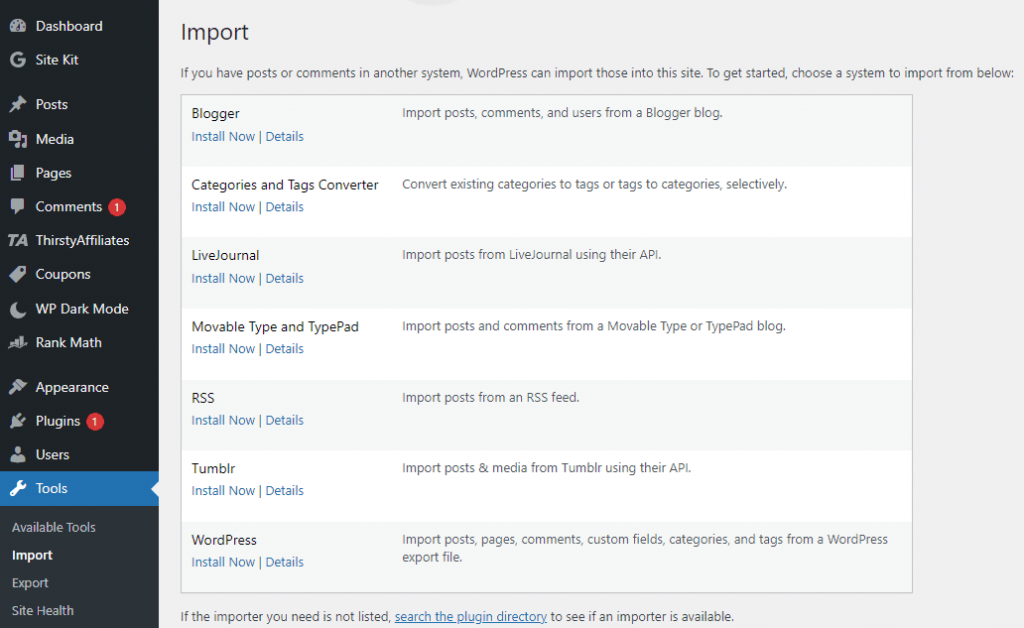View Details for the Tumblr importer
The height and width of the screenshot is (628, 1024).
click(284, 491)
